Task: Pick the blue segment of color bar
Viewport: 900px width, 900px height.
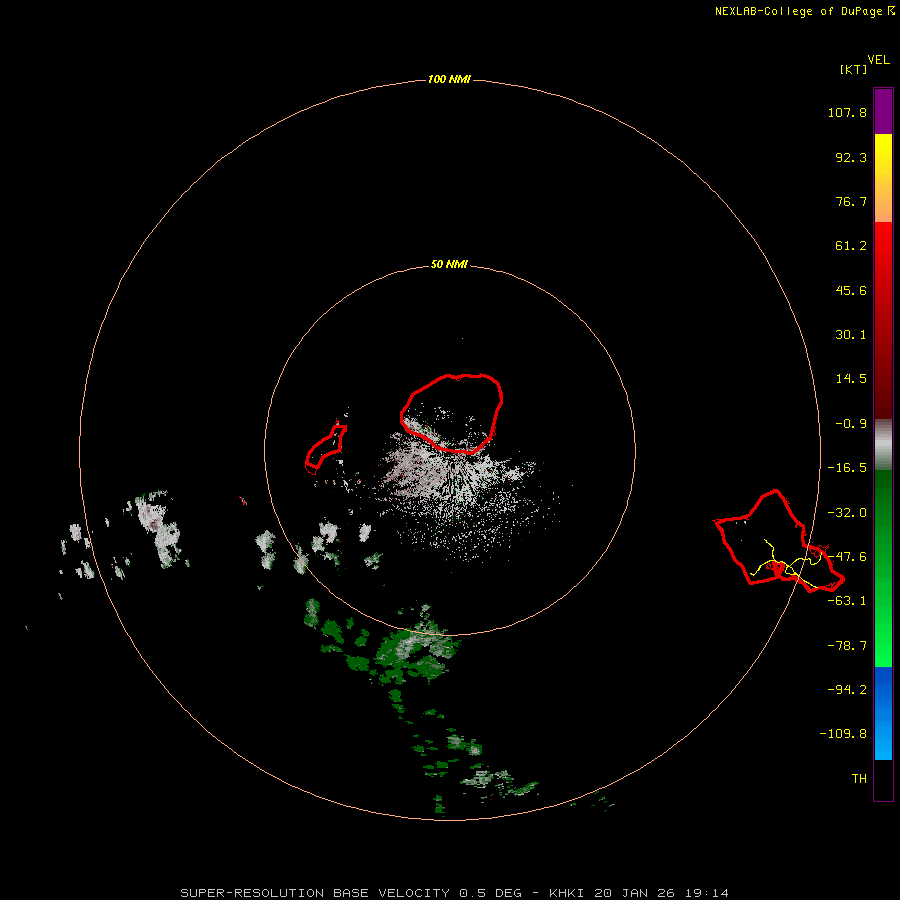Action: point(883,713)
